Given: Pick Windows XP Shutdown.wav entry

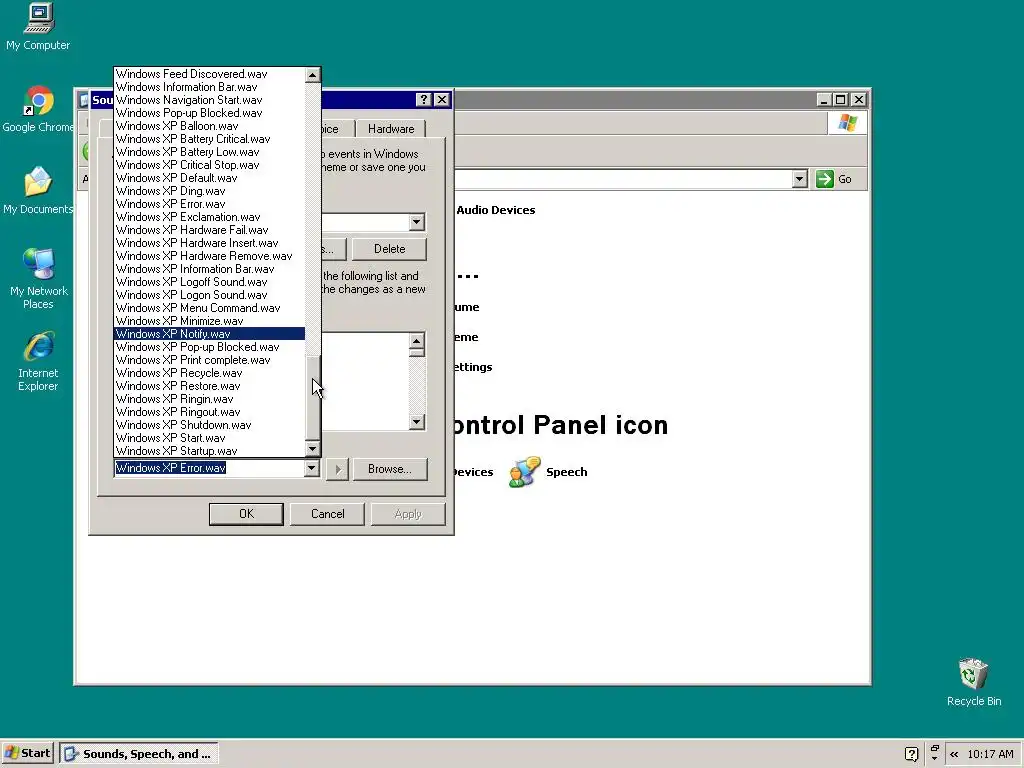Looking at the screenshot, I should pyautogui.click(x=210, y=424).
